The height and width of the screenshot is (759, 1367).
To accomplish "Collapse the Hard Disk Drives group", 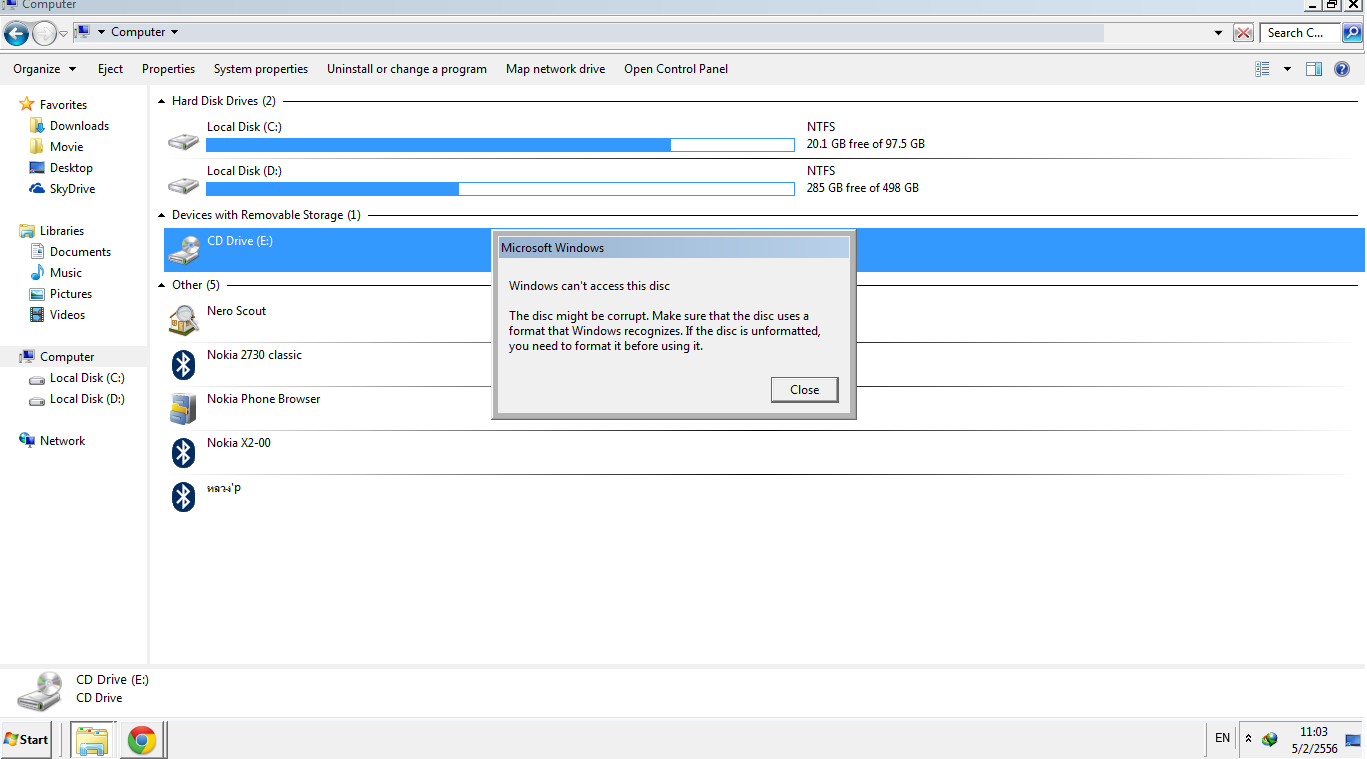I will [x=163, y=101].
